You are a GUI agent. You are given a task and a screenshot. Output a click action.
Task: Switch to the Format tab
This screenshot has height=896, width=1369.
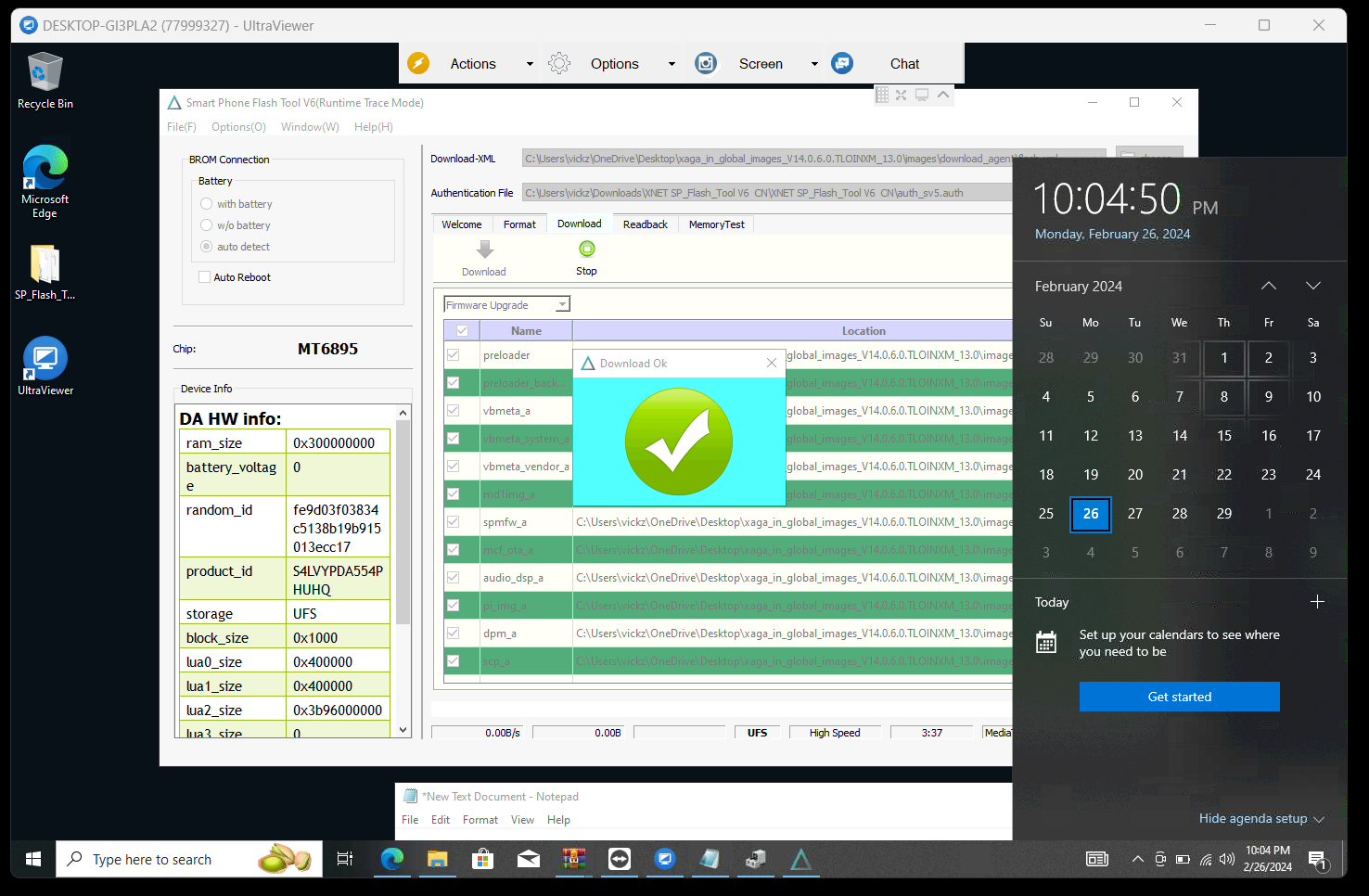click(x=519, y=224)
